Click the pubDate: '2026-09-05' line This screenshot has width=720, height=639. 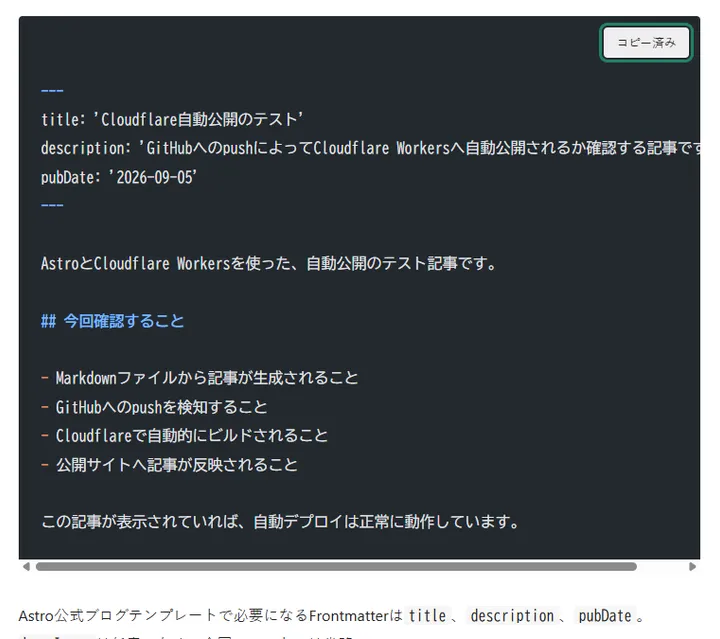[x=119, y=177]
